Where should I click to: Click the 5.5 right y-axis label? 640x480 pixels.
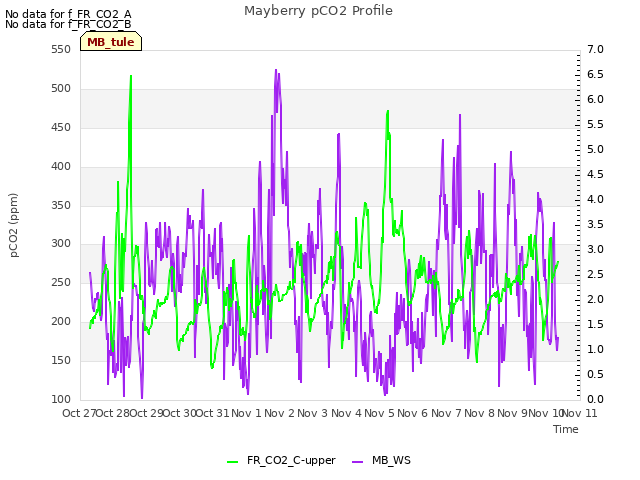click(x=595, y=124)
